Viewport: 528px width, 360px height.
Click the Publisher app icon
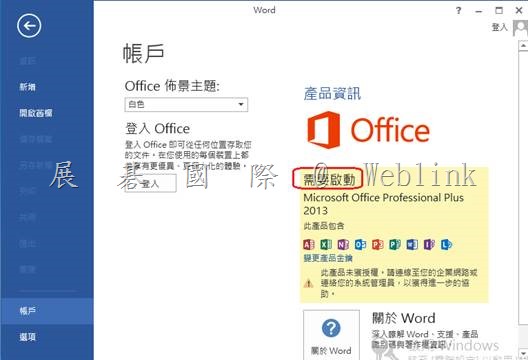point(395,244)
